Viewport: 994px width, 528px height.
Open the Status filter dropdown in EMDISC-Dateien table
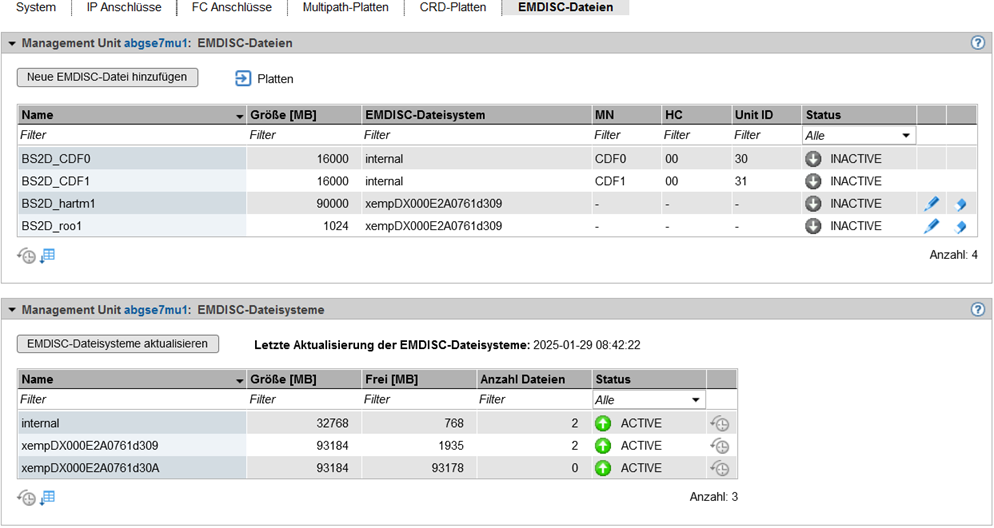click(859, 135)
